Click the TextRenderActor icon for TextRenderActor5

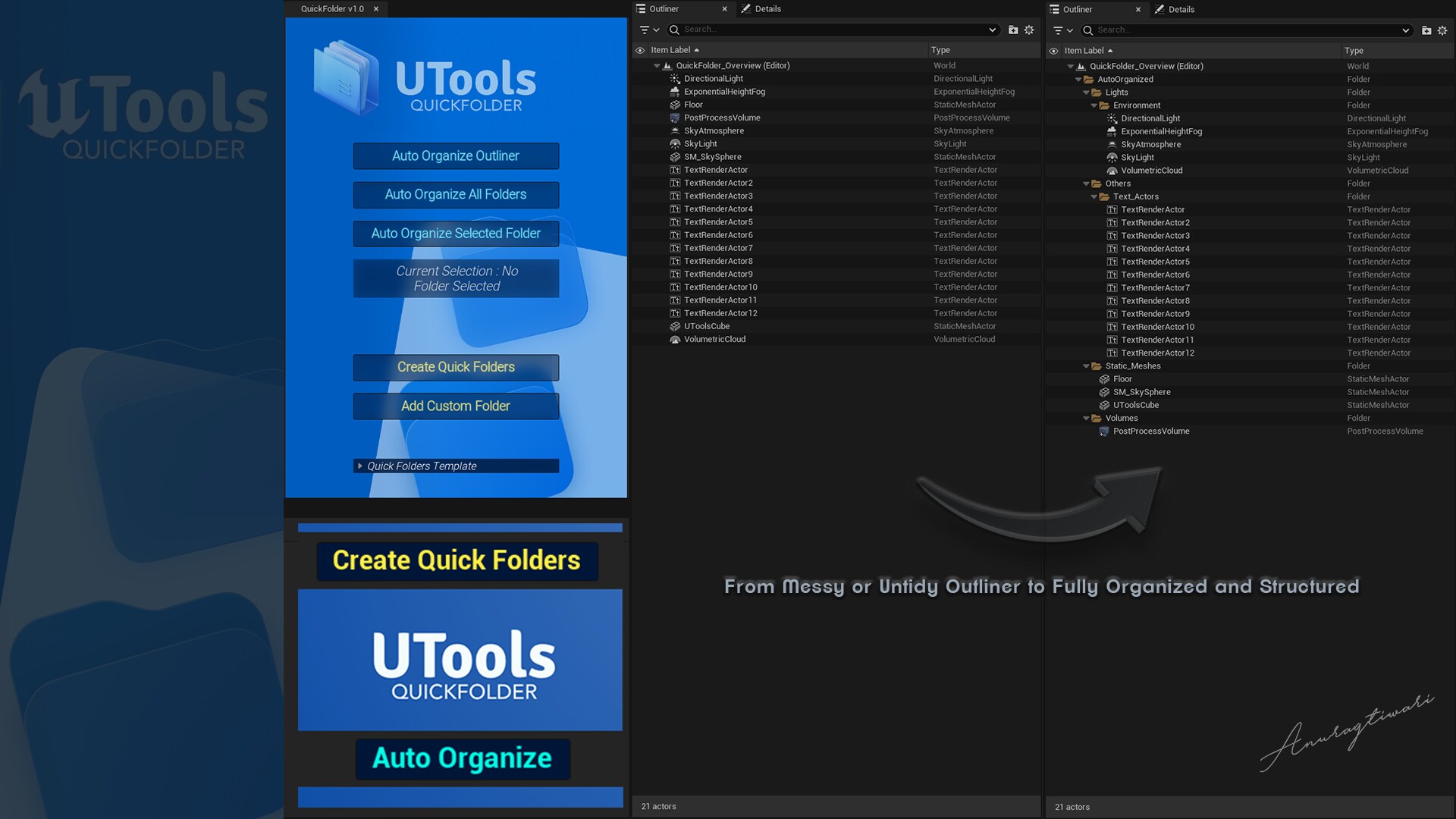click(x=675, y=222)
